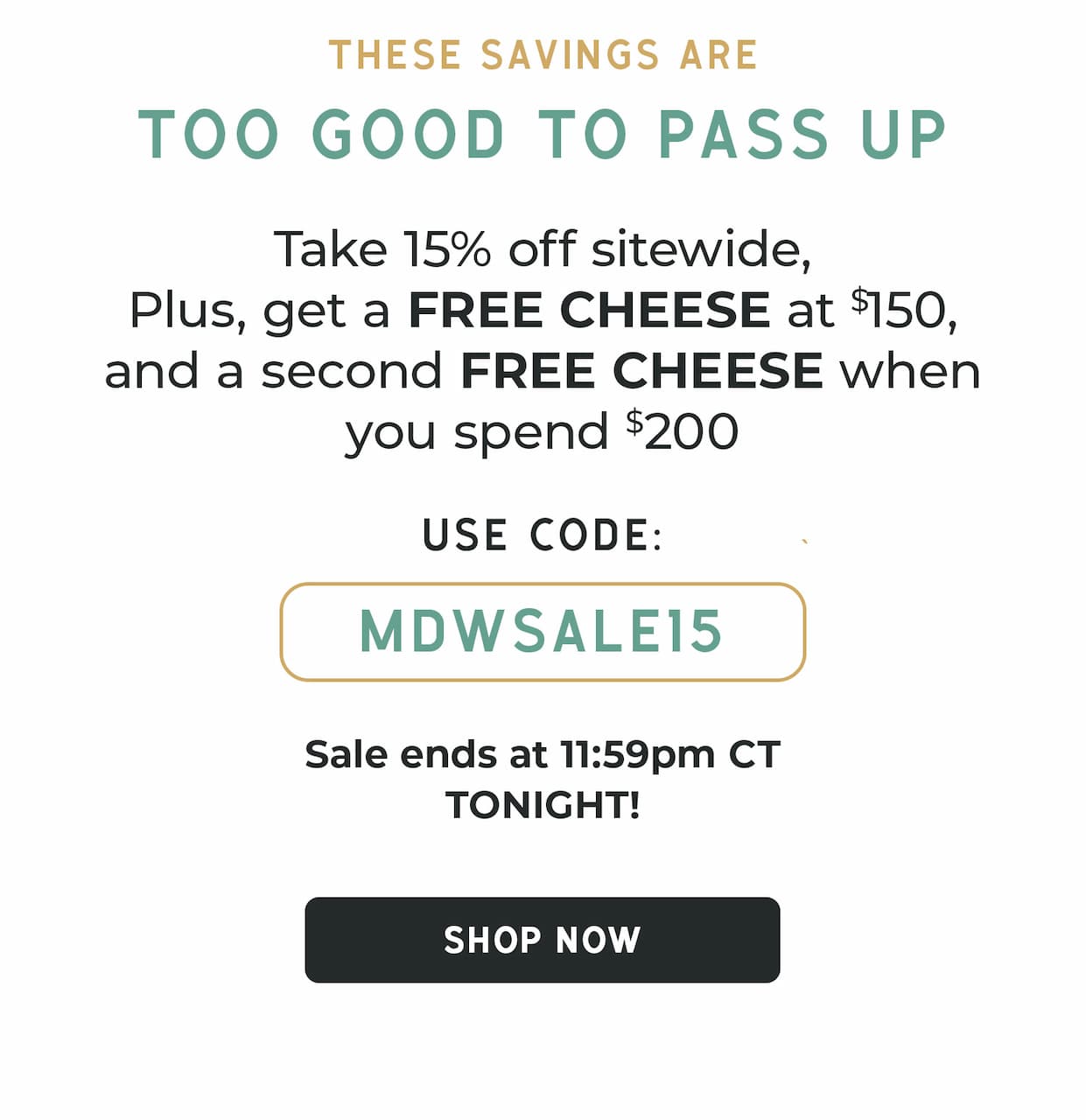
Task: Click the bold TONIGHT! text
Action: click(x=543, y=805)
